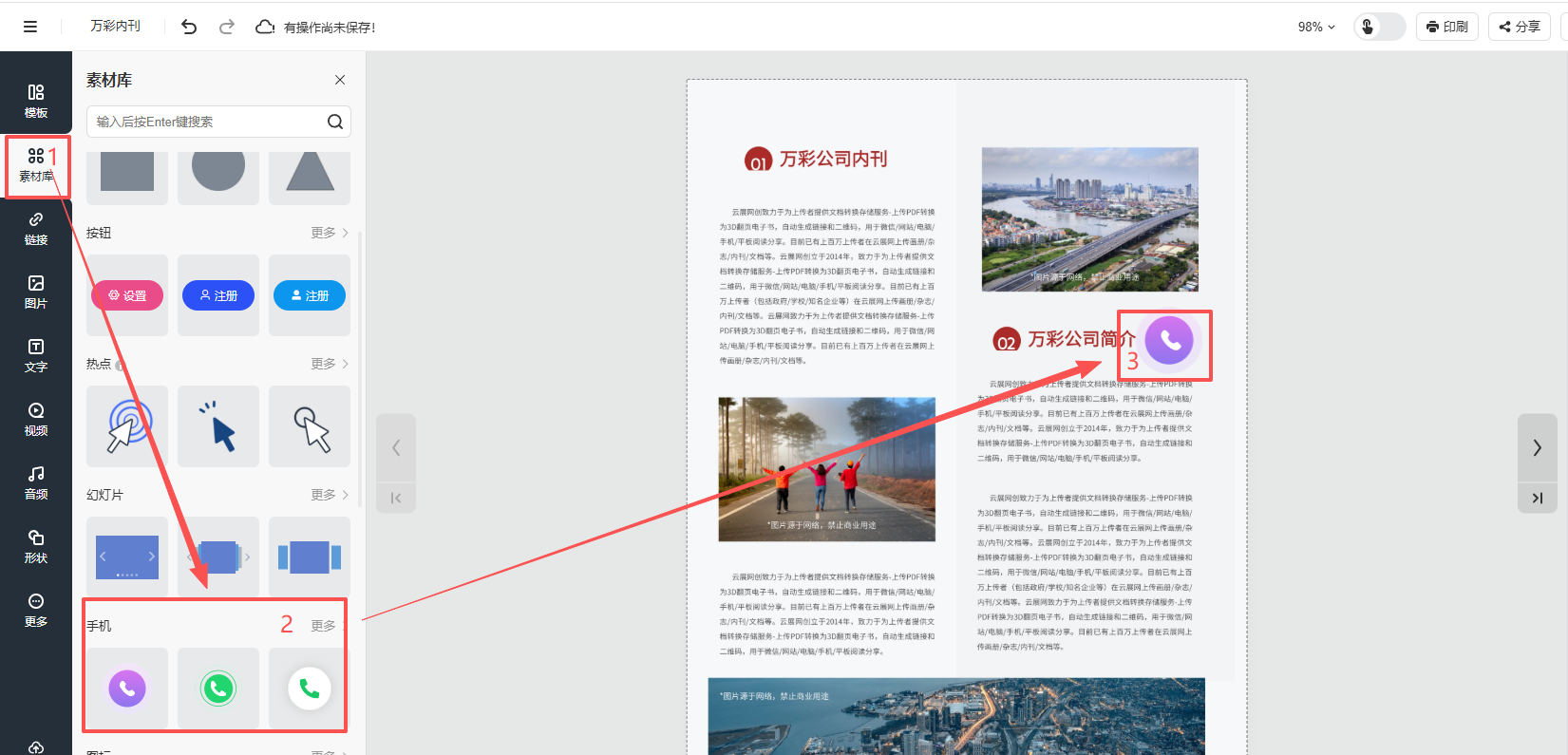Expand 更多 for 热点 section

[x=330, y=364]
